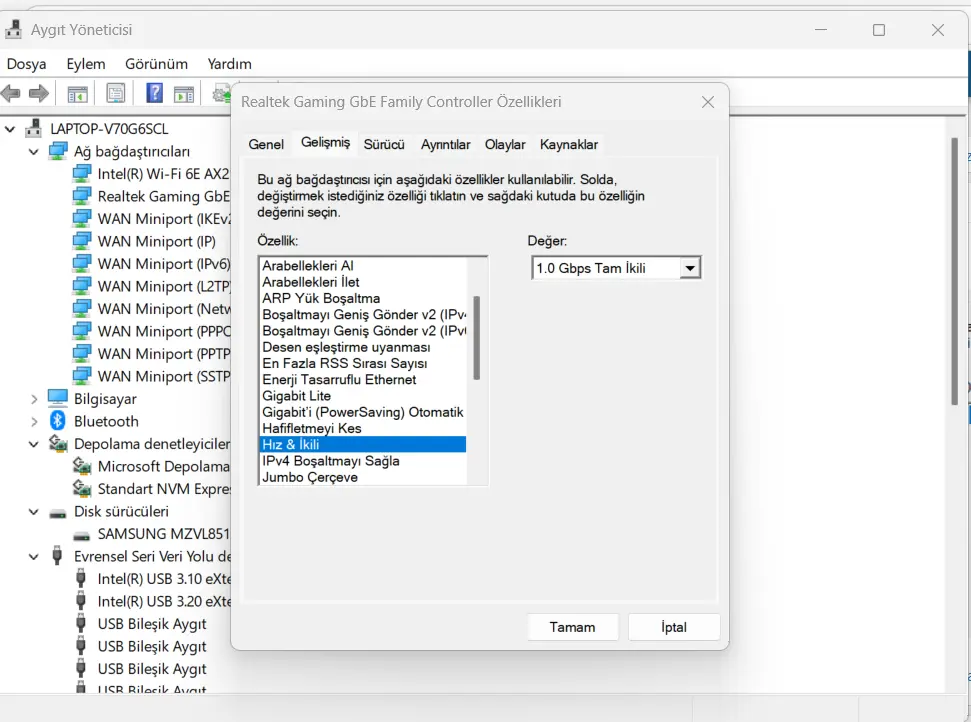Click the Bluetooth logo icon

[x=58, y=420]
